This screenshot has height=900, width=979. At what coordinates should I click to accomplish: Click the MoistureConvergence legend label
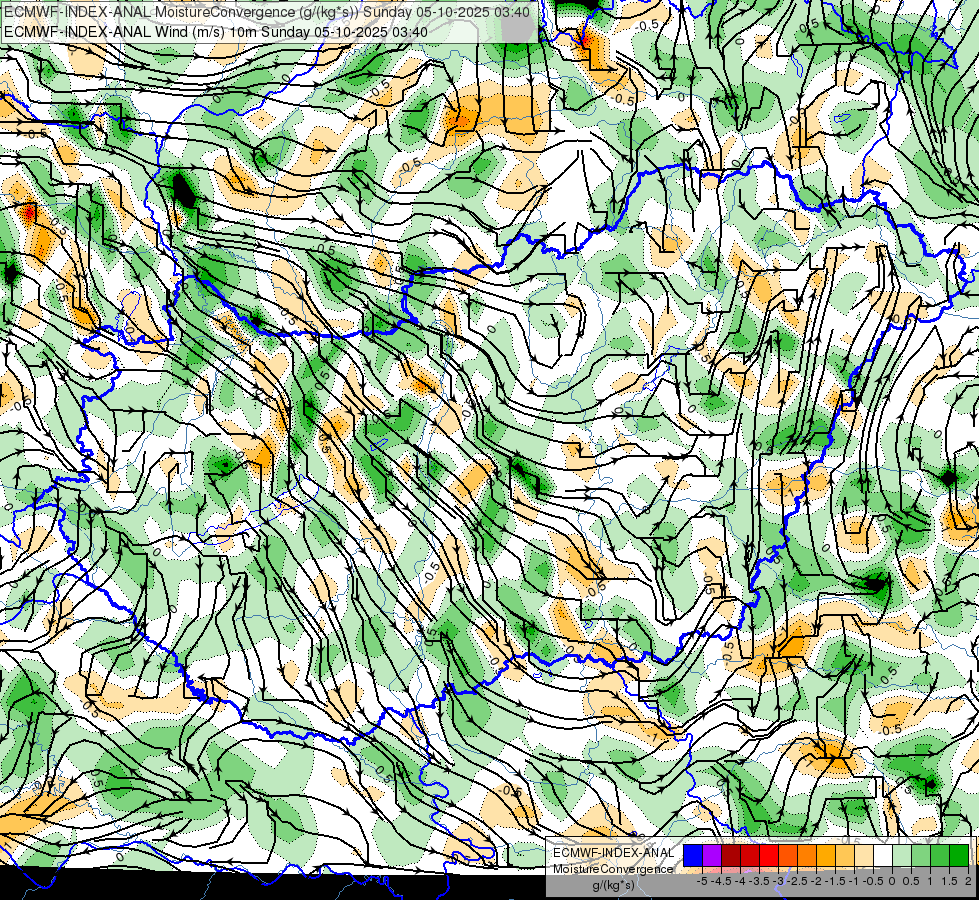coord(613,869)
